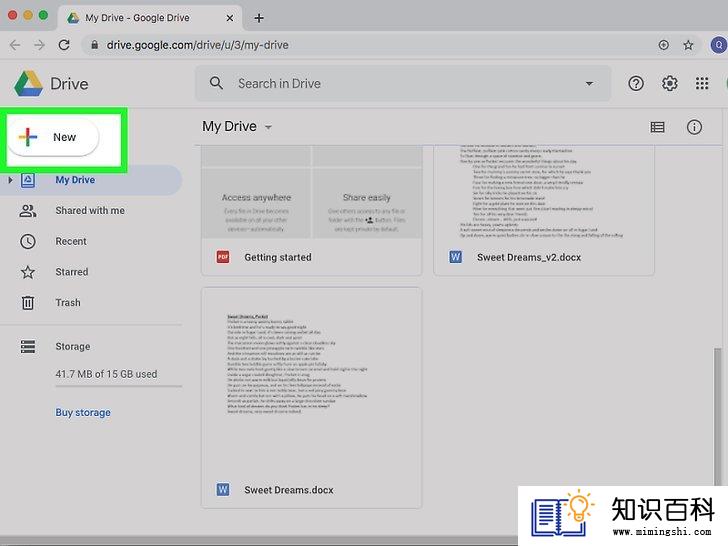Click the Buy storage link
728x546 pixels.
tap(83, 412)
